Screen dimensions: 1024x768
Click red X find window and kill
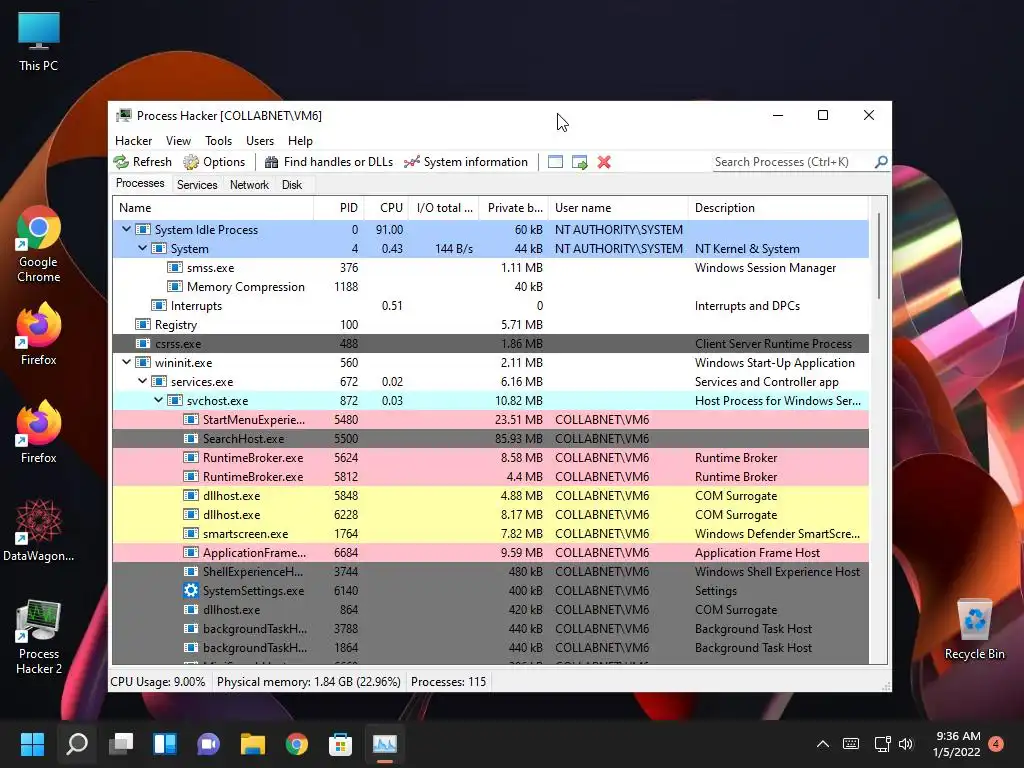(604, 162)
